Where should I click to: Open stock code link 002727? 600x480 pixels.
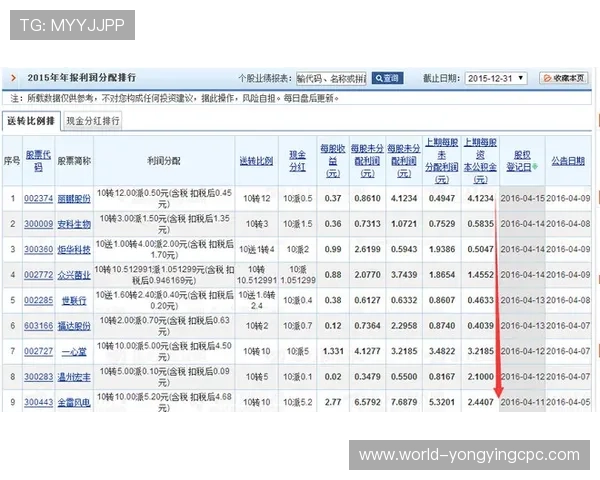pos(38,351)
